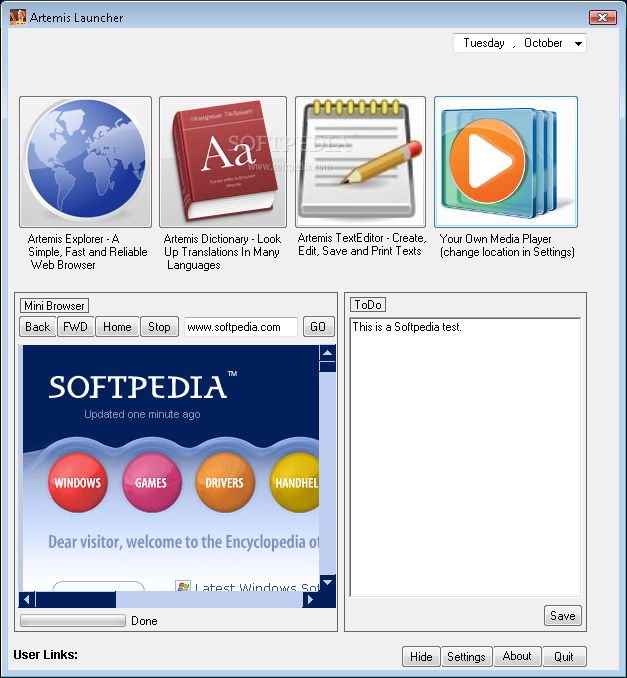The height and width of the screenshot is (678, 627).
Task: Stop page loading in Mini Browser
Action: click(x=159, y=326)
